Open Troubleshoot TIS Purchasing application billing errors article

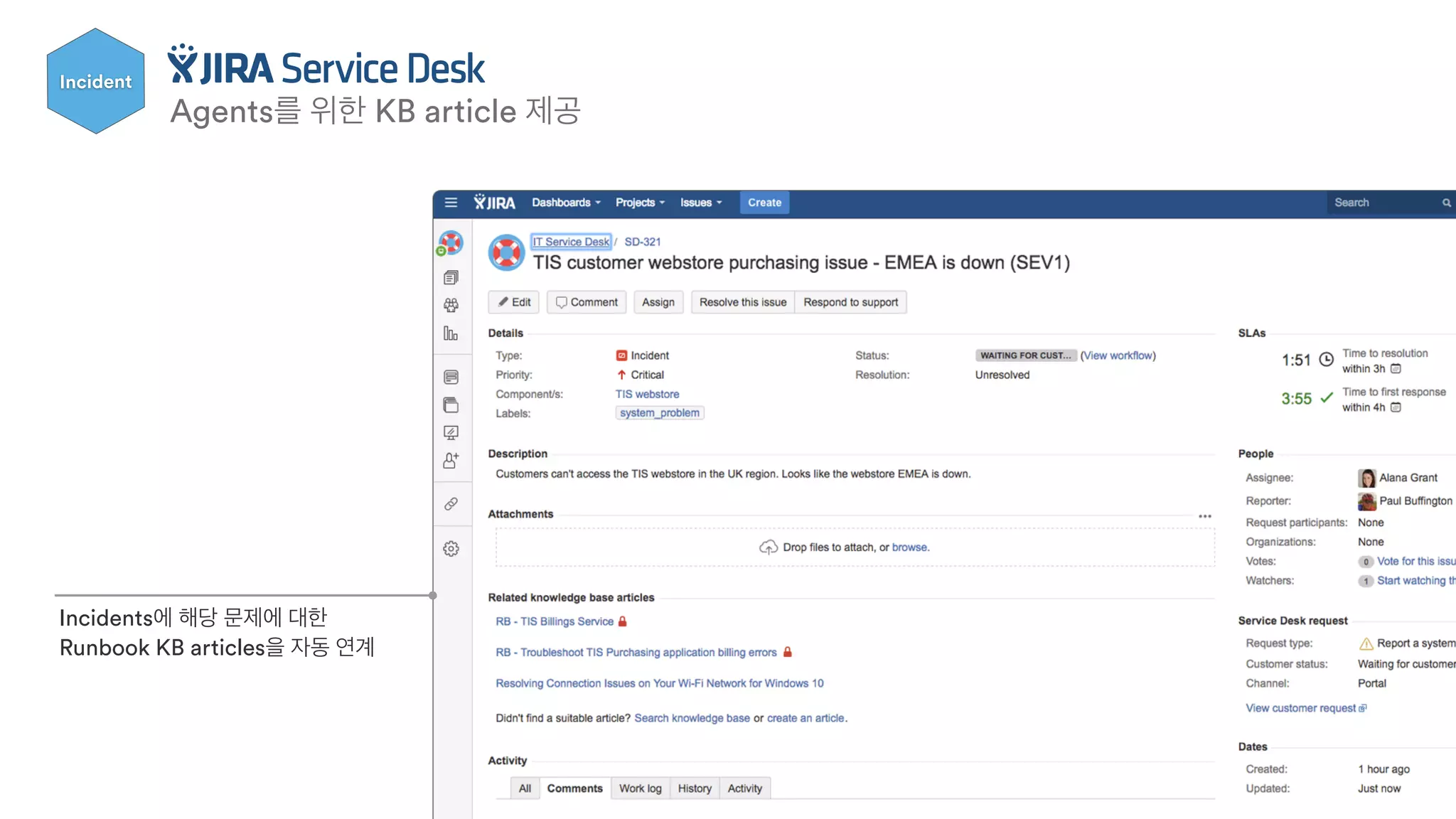[636, 652]
